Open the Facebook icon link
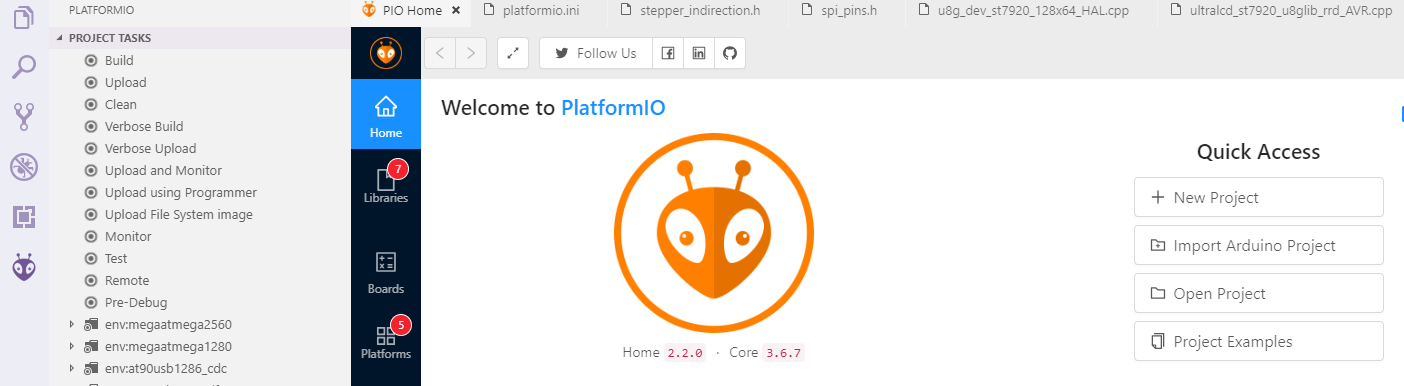 tap(668, 53)
